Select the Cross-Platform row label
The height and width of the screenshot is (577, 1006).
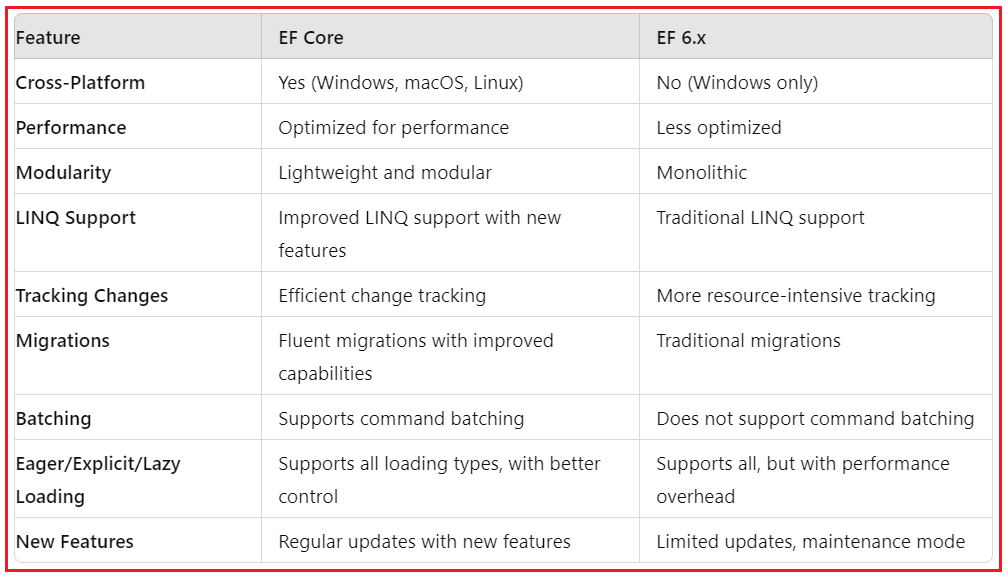tap(80, 83)
